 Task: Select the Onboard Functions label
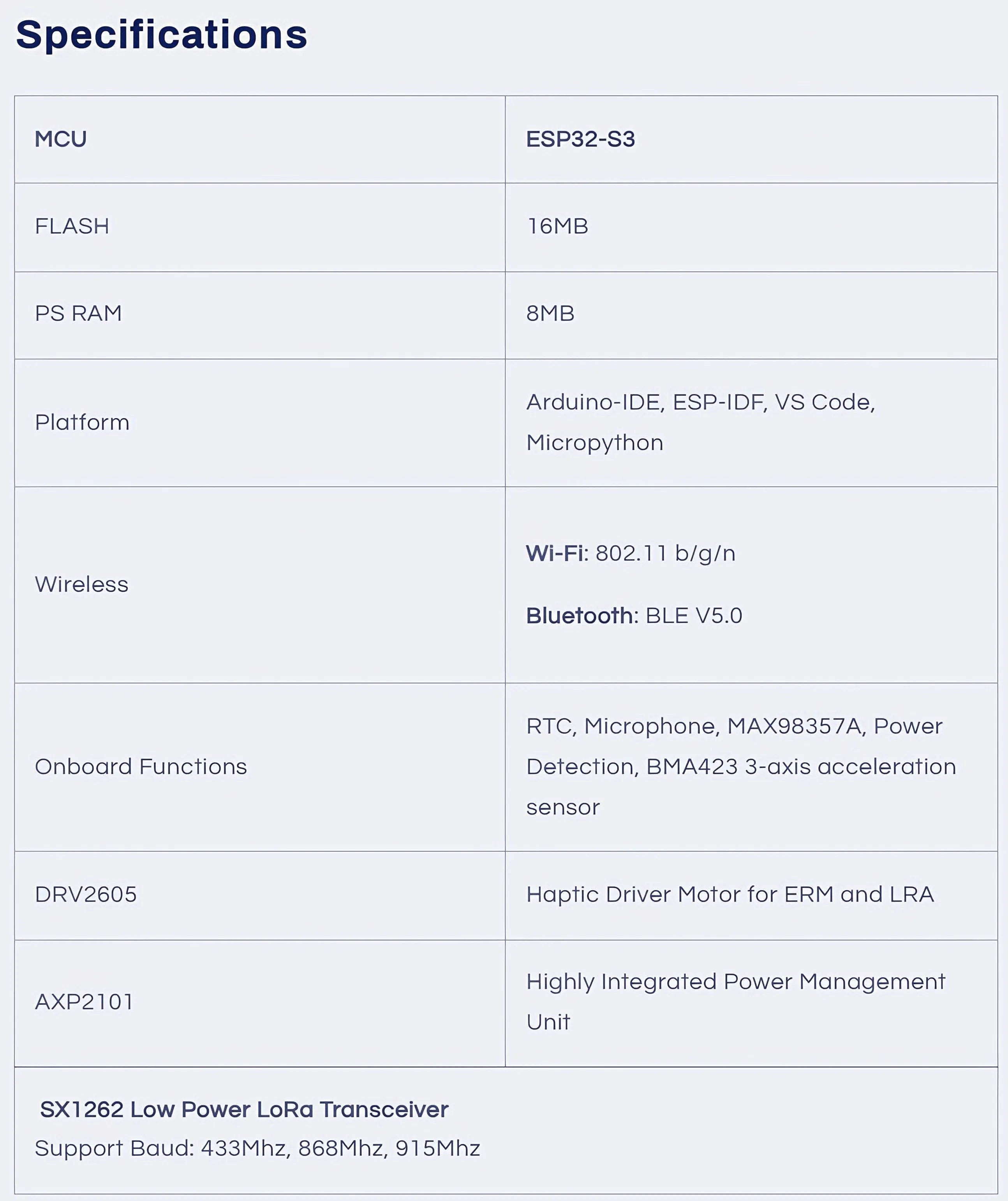point(141,767)
